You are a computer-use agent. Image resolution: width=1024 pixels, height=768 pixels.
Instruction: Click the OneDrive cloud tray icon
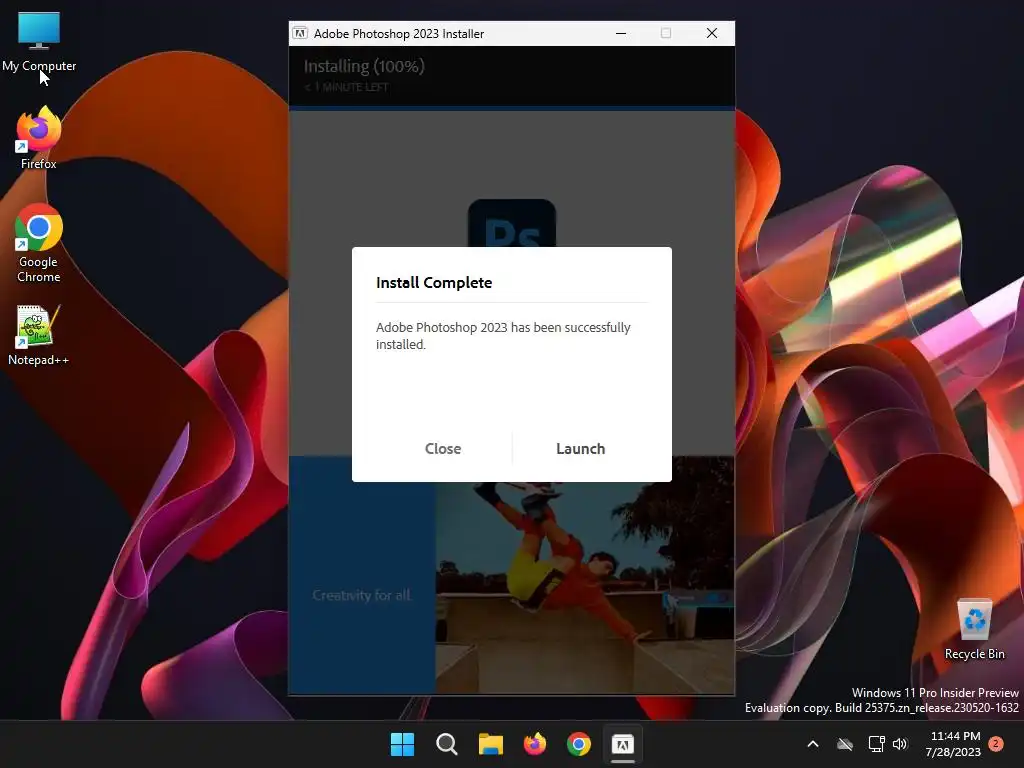845,744
